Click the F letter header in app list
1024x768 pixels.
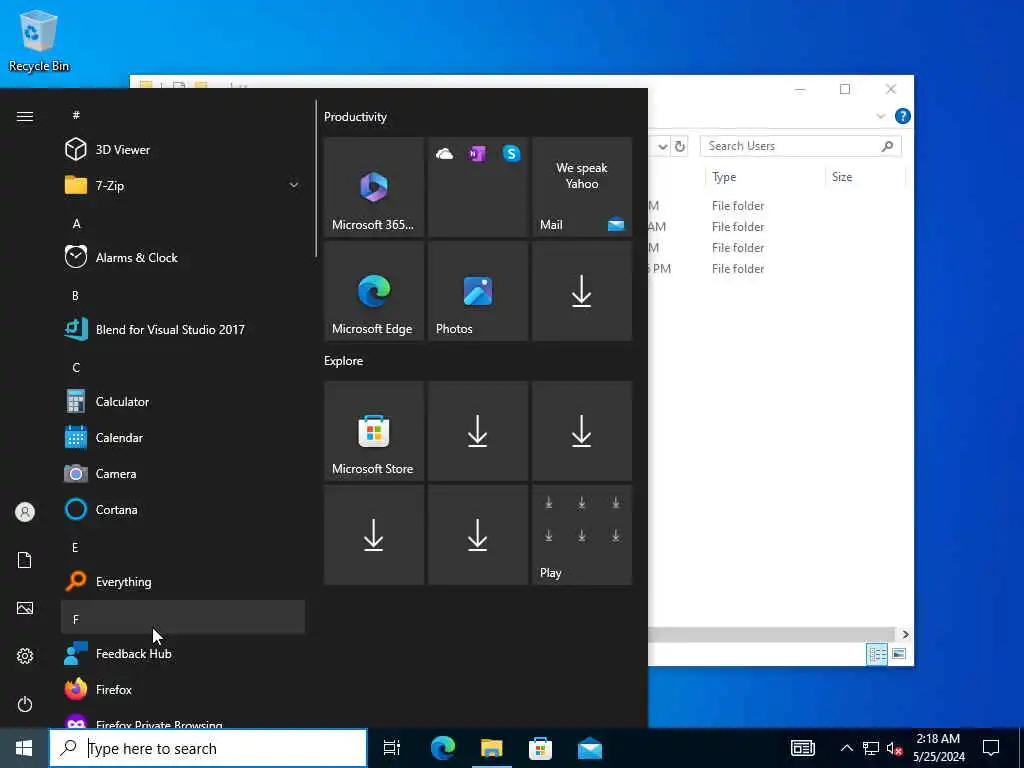pyautogui.click(x=183, y=617)
